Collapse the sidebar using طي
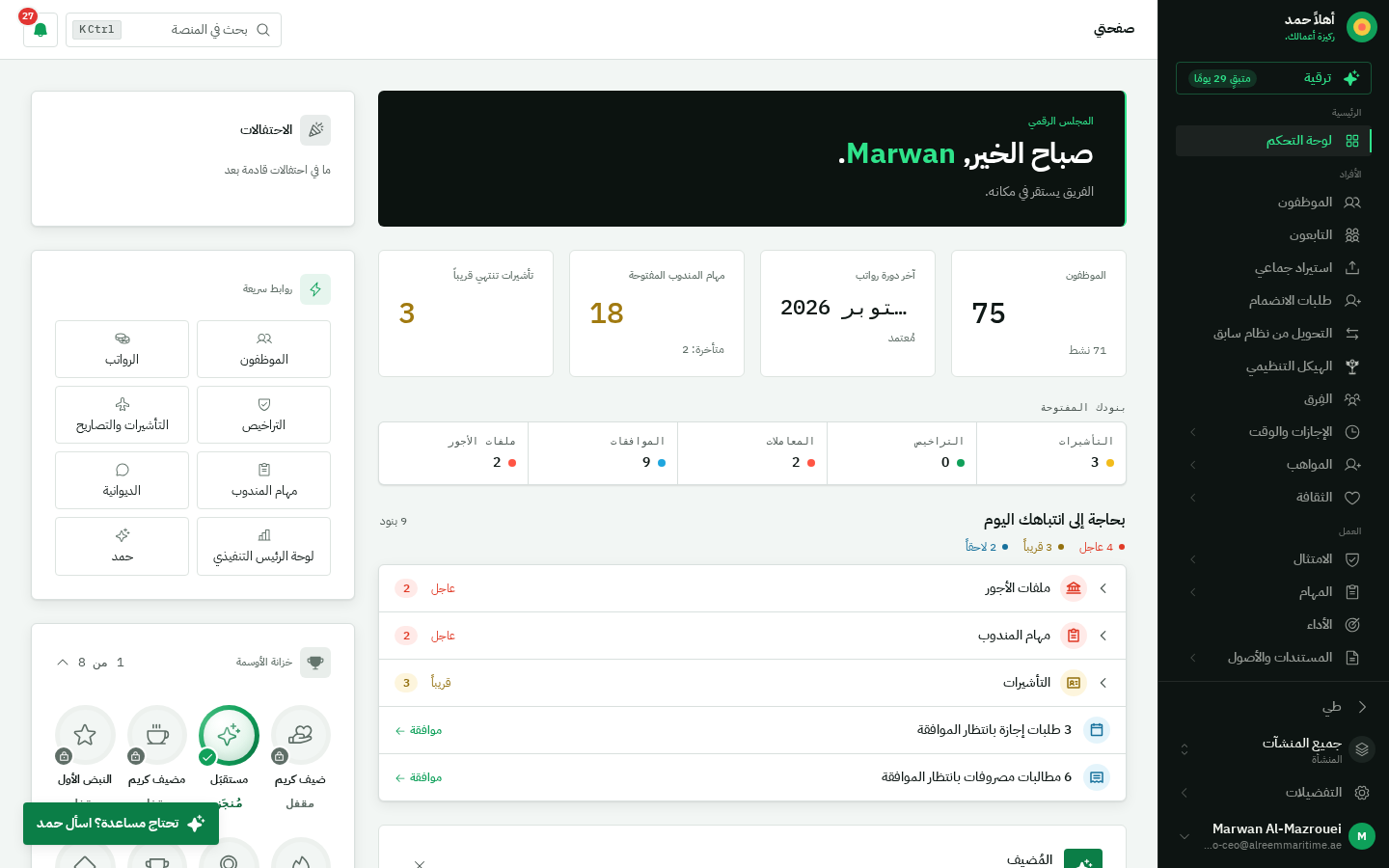 tap(1273, 707)
